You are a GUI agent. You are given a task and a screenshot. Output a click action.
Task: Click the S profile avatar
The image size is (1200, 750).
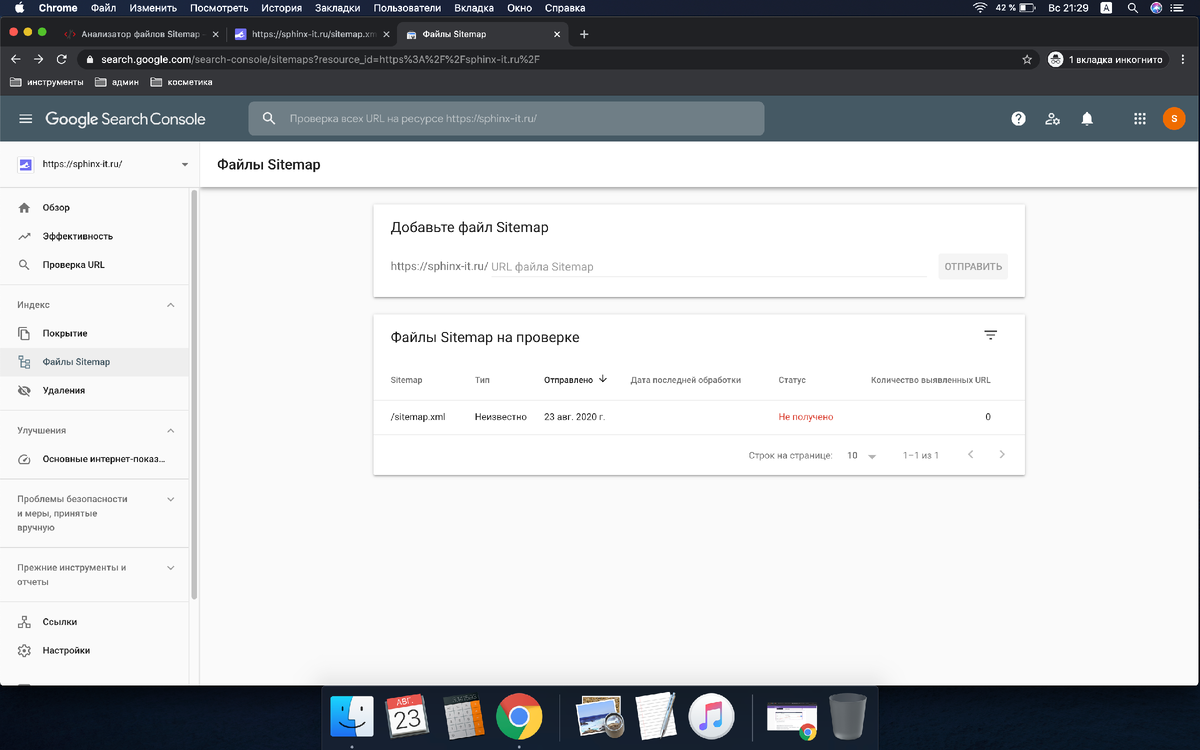[1174, 118]
